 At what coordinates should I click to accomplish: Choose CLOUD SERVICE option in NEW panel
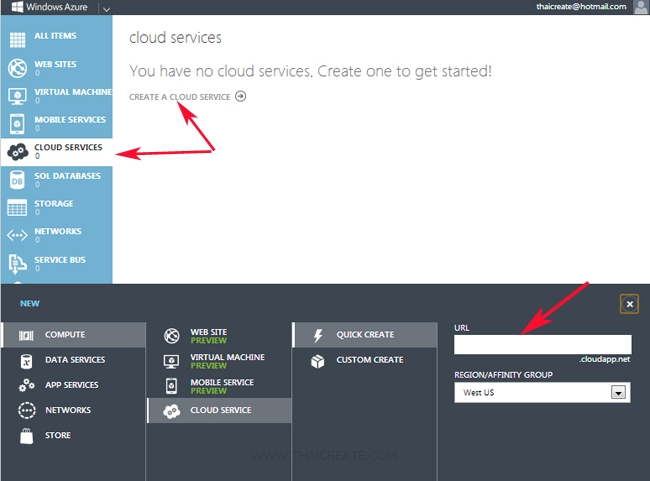(219, 411)
